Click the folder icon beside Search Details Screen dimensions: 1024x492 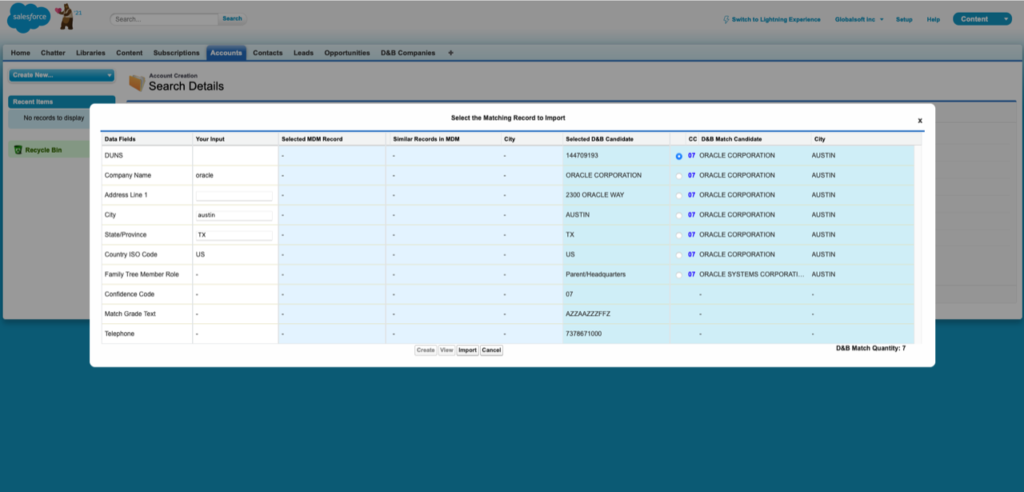(136, 82)
